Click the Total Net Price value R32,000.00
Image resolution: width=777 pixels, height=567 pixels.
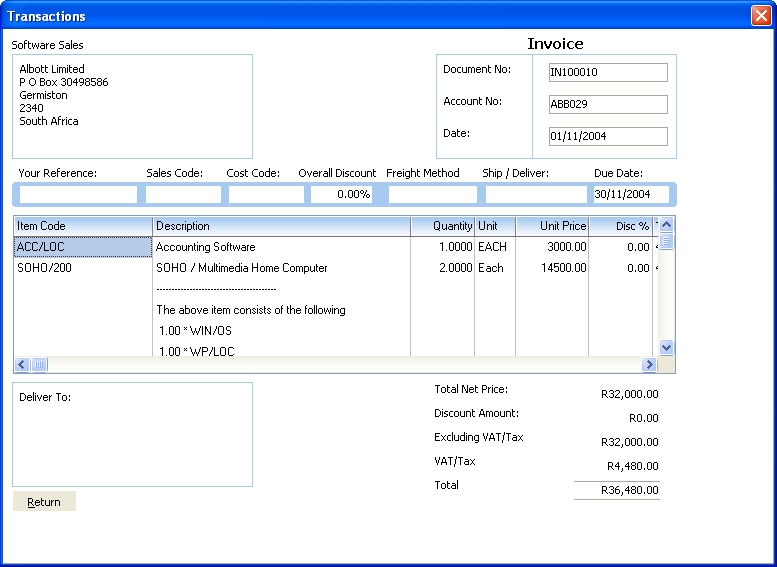point(629,395)
